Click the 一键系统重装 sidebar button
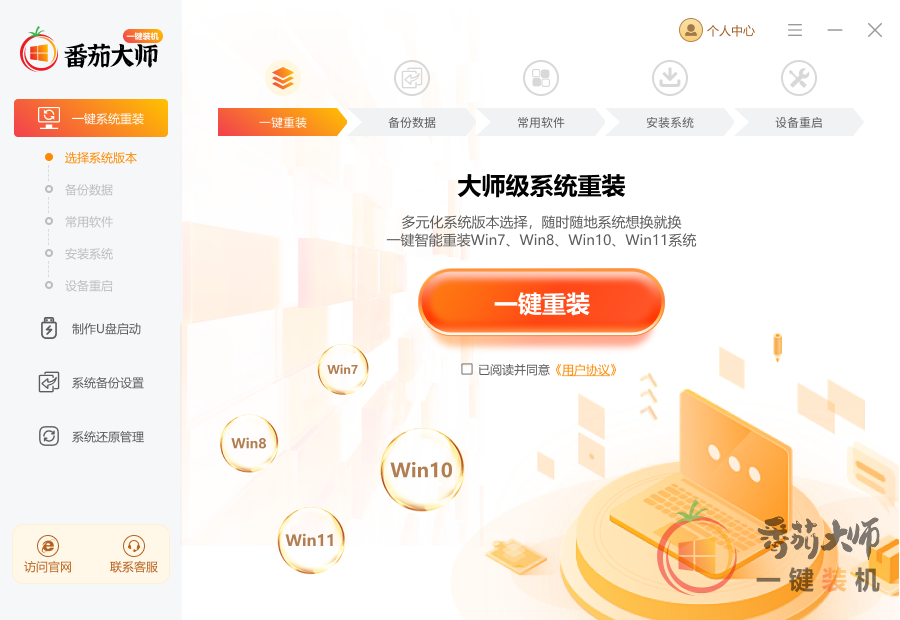The width and height of the screenshot is (900, 620). tap(91, 118)
